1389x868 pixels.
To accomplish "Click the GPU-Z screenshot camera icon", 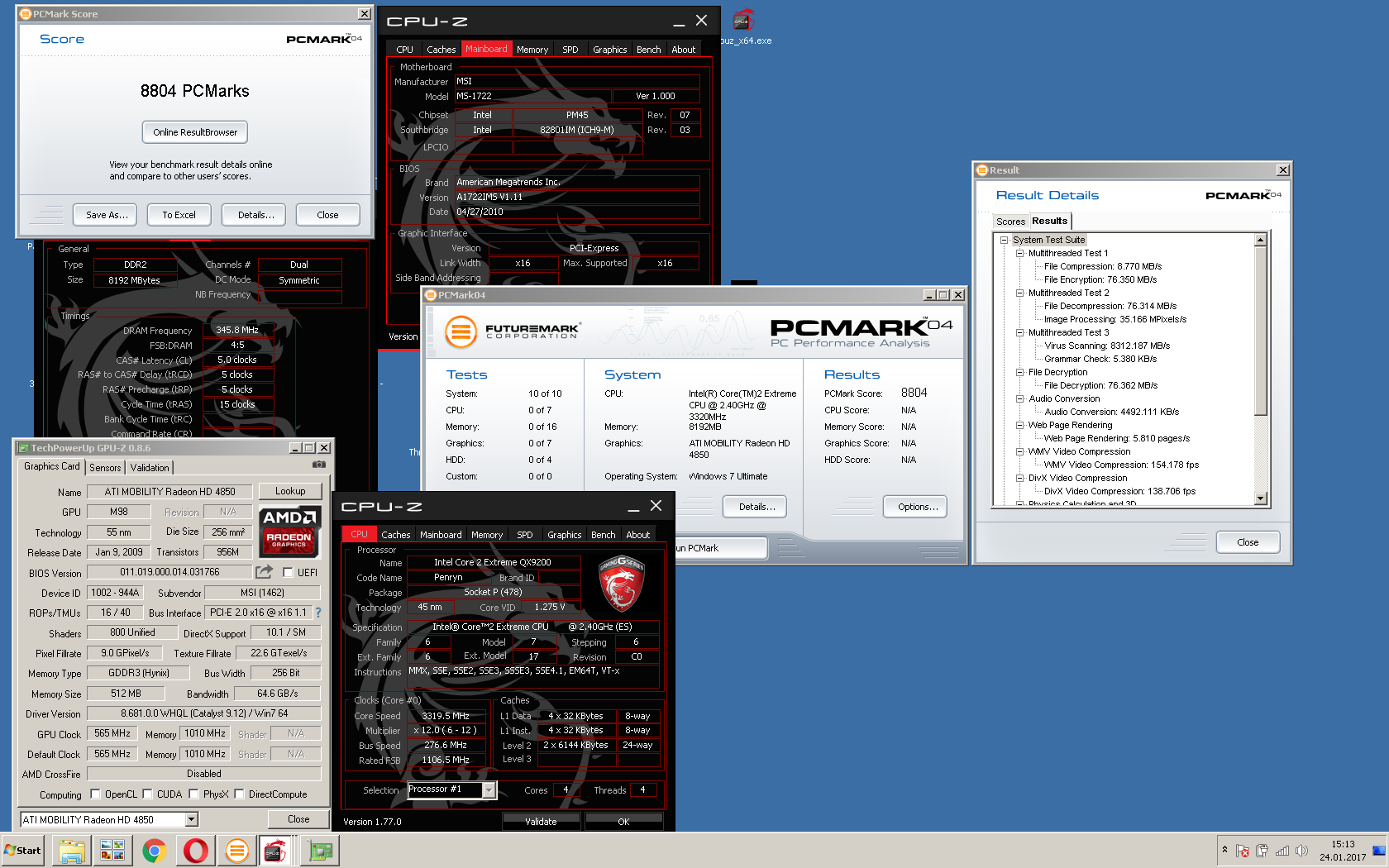I will tap(318, 465).
